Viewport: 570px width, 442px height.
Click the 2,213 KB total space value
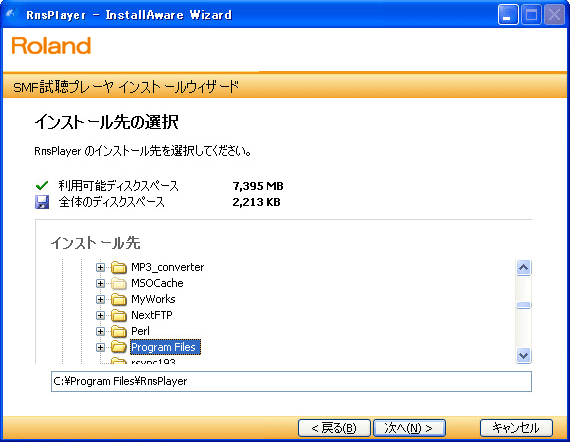click(x=256, y=202)
